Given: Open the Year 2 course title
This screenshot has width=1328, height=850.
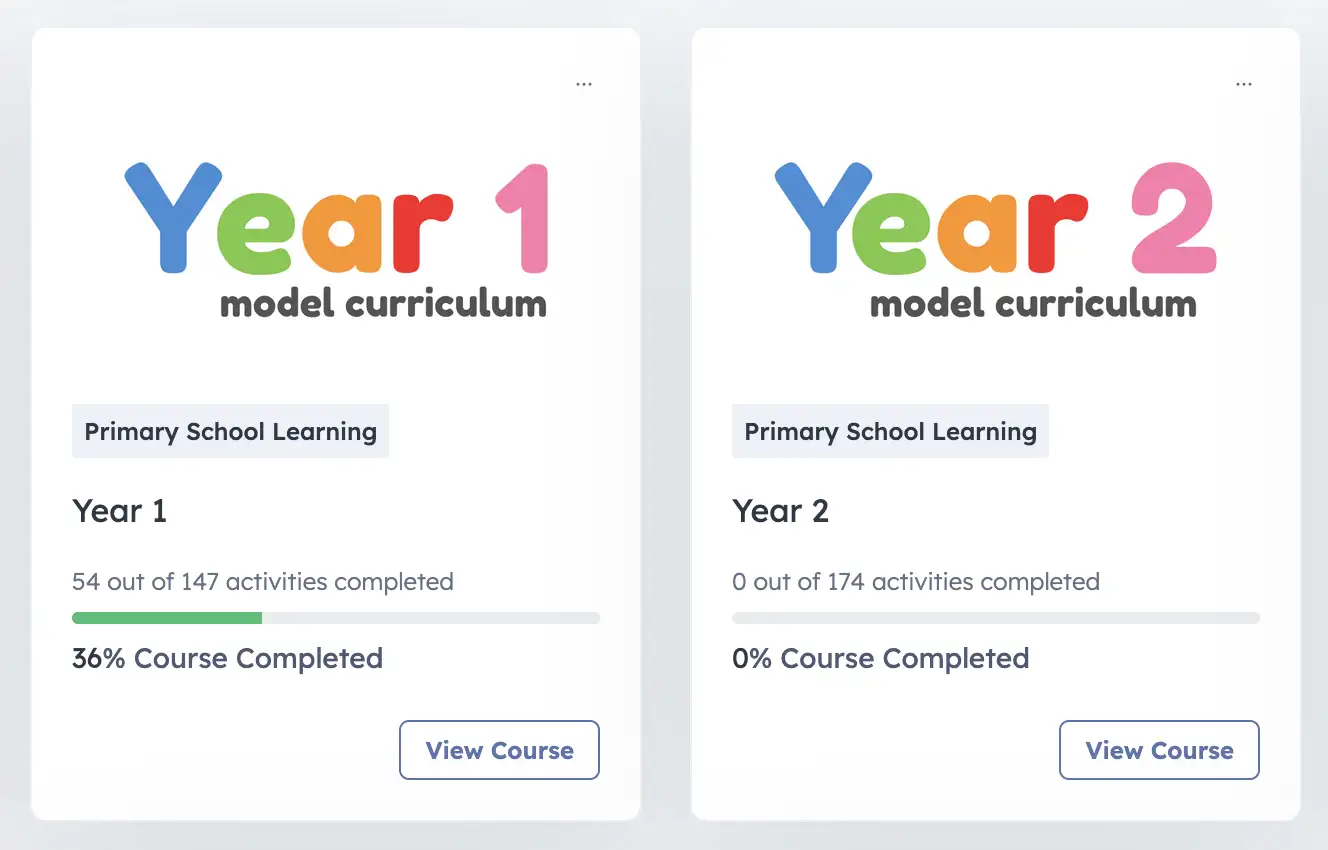Looking at the screenshot, I should click(x=781, y=511).
